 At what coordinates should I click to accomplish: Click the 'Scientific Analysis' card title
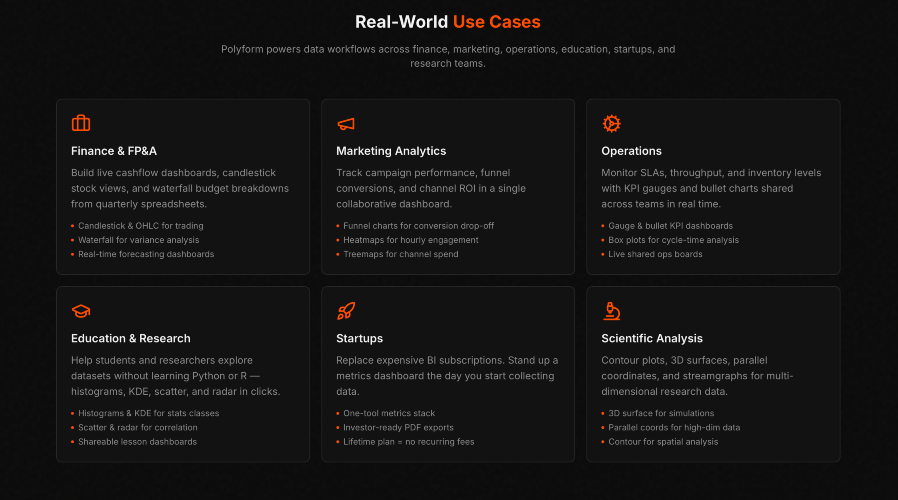pyautogui.click(x=652, y=338)
